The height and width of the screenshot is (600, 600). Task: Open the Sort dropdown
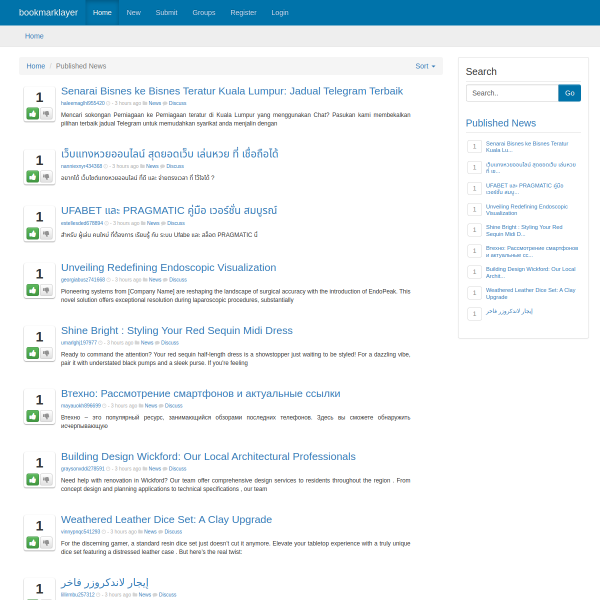click(425, 66)
